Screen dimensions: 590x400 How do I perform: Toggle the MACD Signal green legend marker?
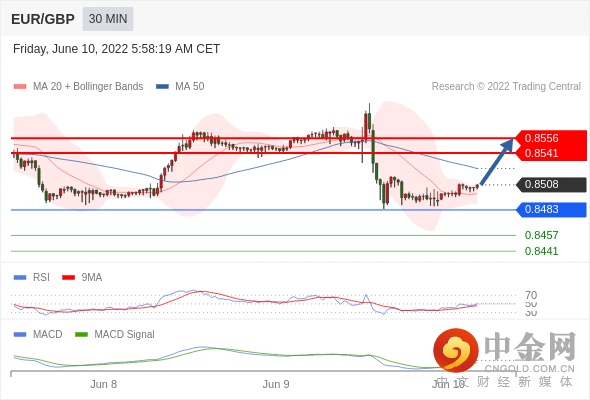point(81,334)
